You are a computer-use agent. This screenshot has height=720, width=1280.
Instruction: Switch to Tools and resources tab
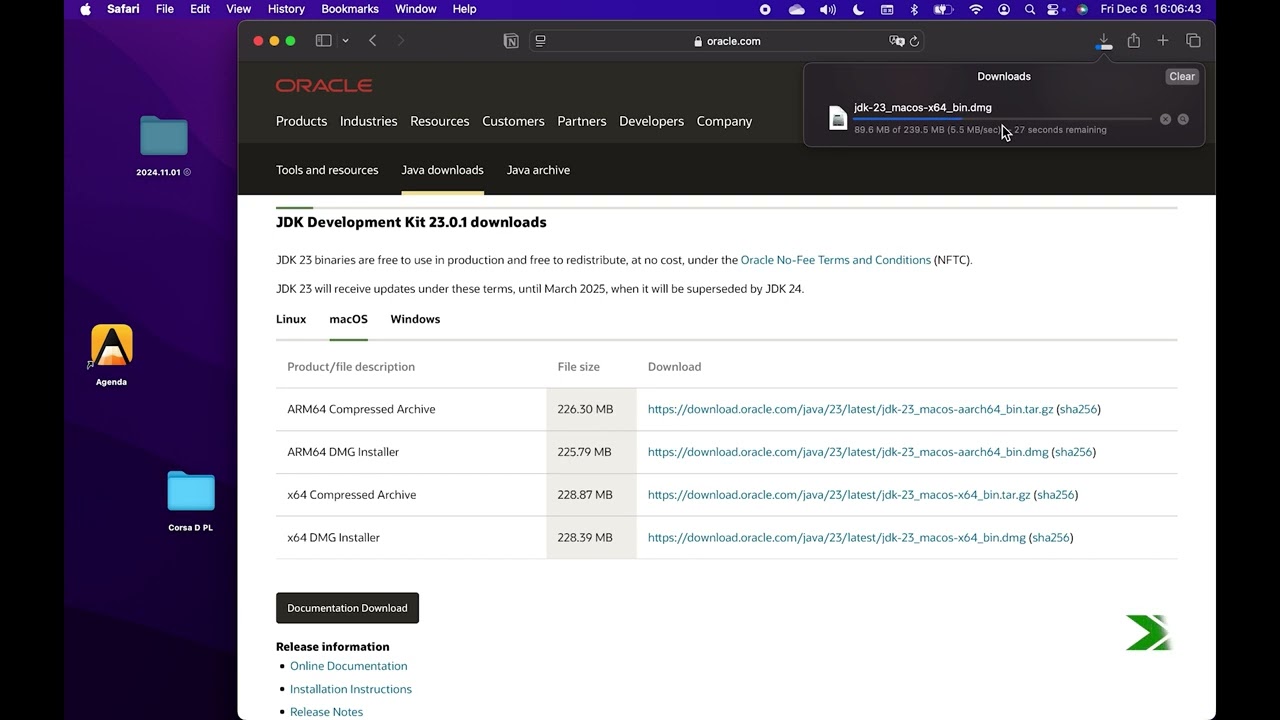coord(327,170)
